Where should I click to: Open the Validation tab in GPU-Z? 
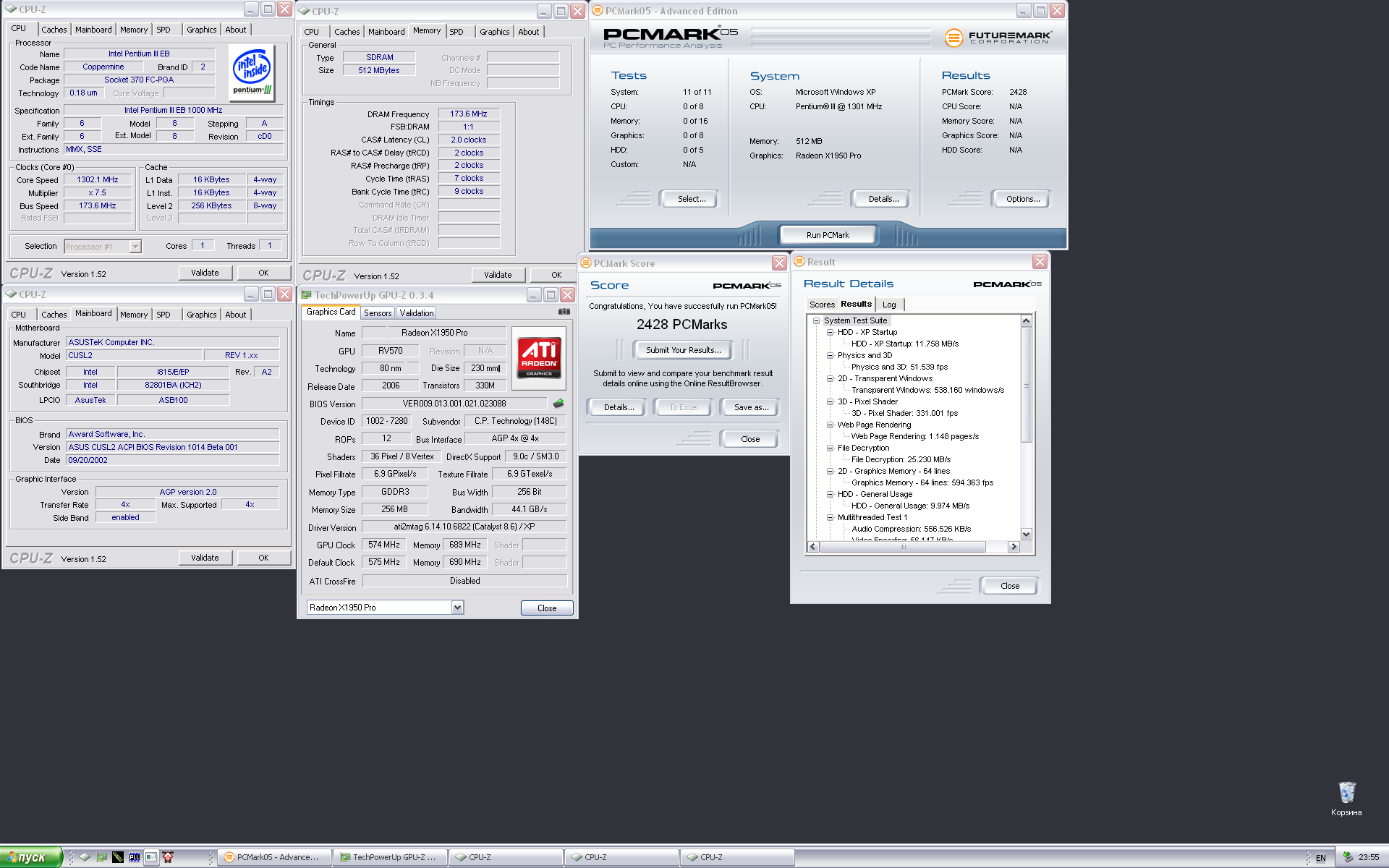(417, 313)
